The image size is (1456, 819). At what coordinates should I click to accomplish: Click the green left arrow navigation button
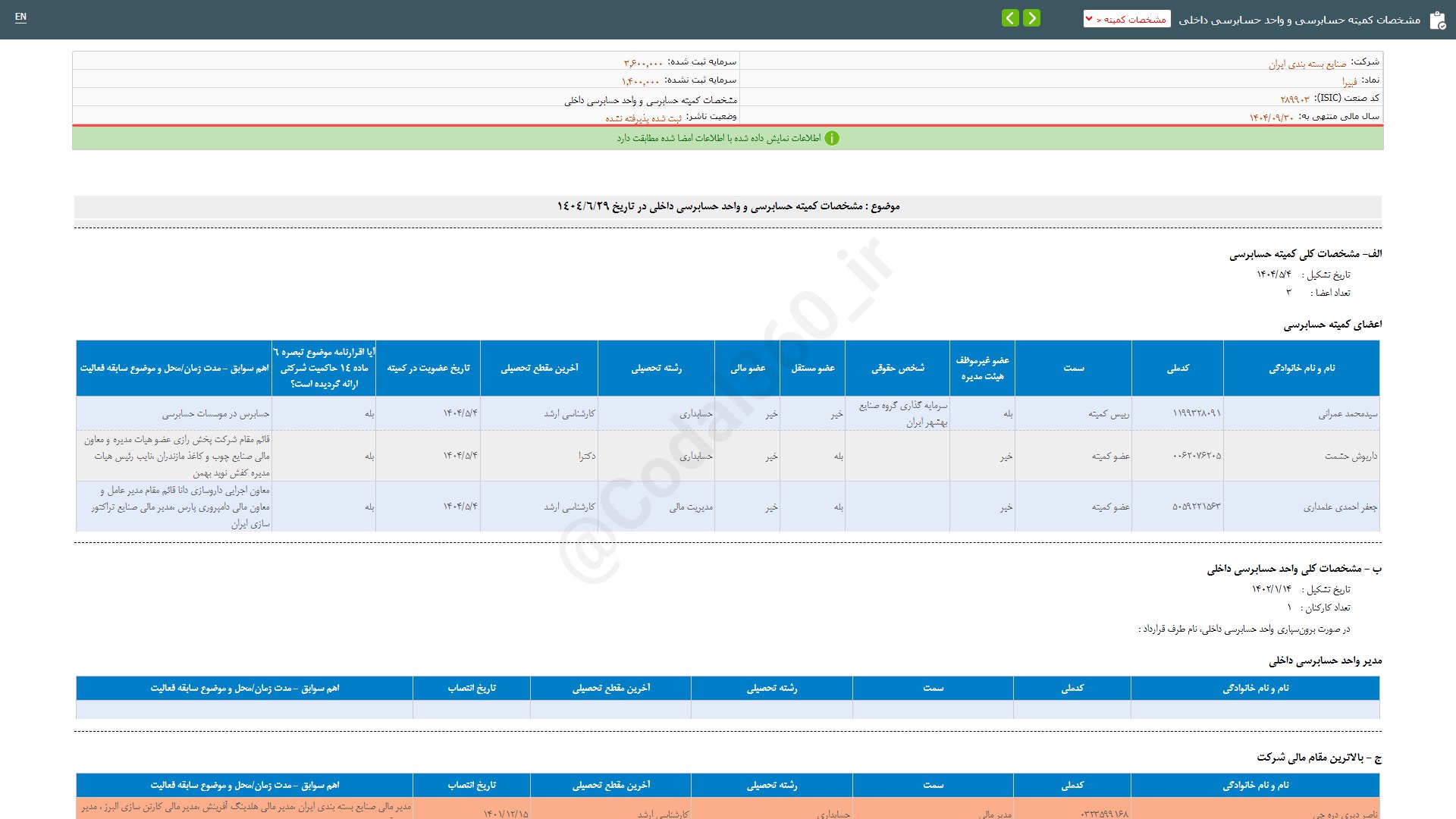tap(1010, 18)
